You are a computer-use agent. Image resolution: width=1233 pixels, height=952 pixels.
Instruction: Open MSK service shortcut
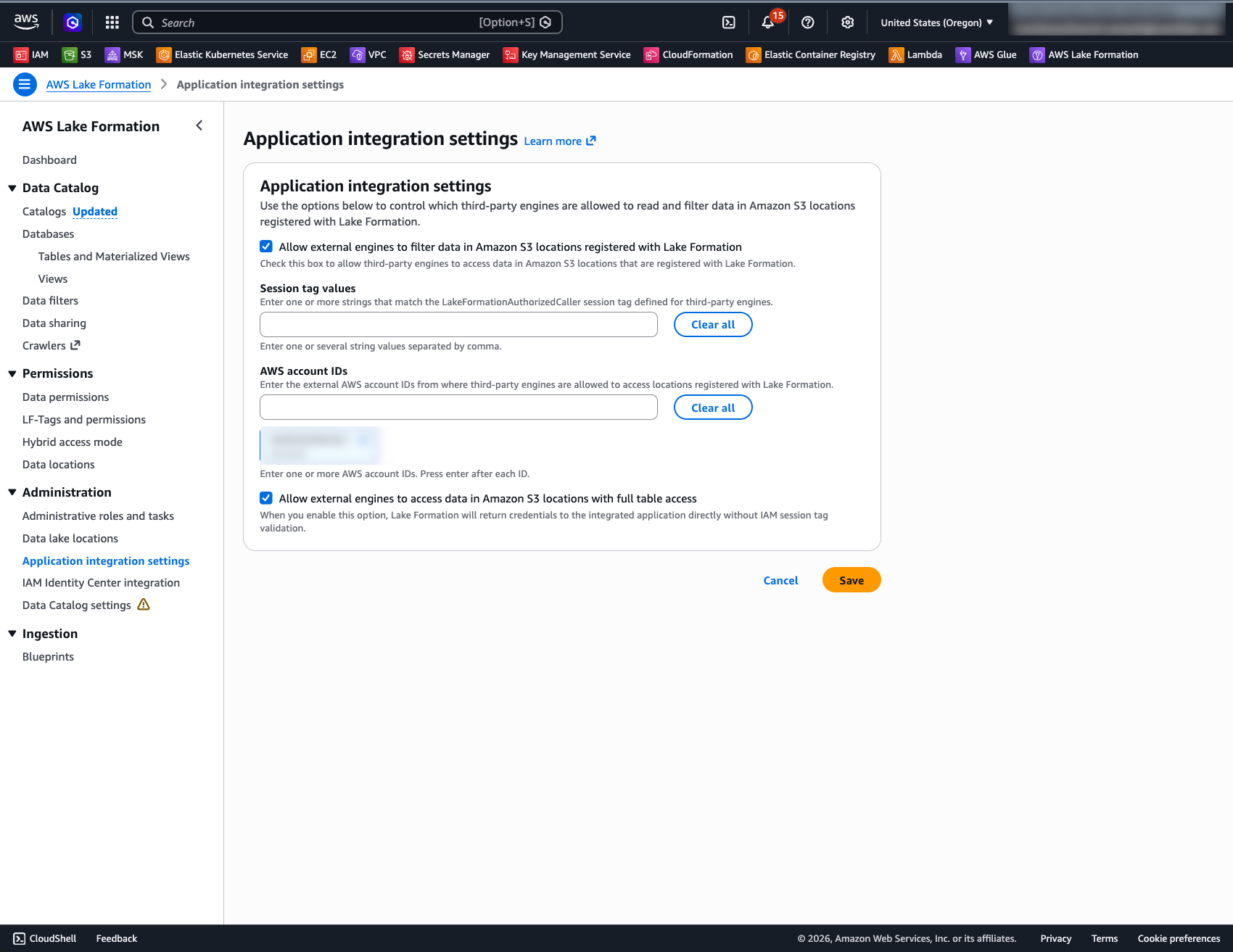[x=124, y=54]
